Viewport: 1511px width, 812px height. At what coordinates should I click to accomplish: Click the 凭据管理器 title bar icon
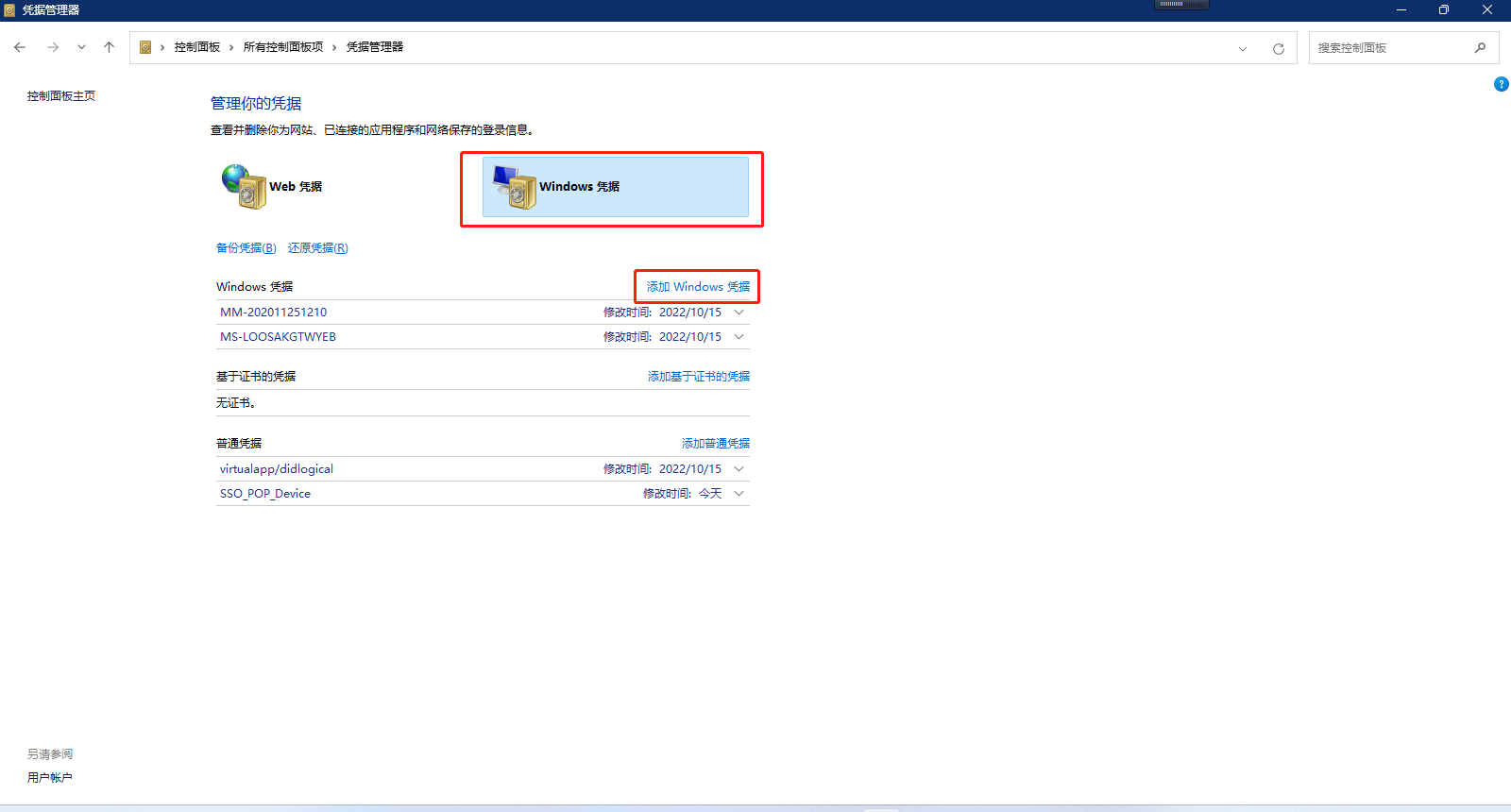point(9,10)
